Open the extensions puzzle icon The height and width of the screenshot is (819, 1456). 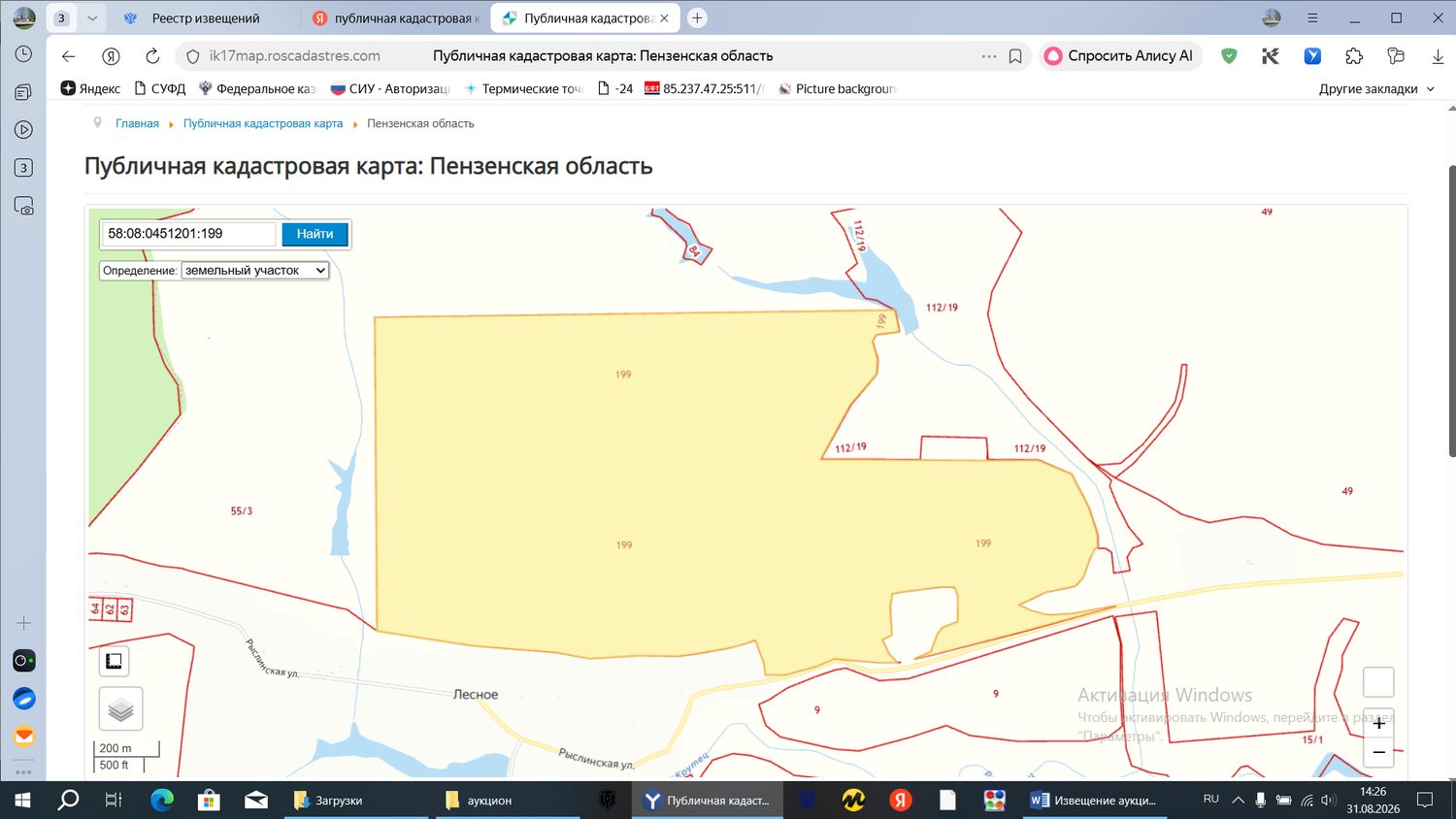1354,56
